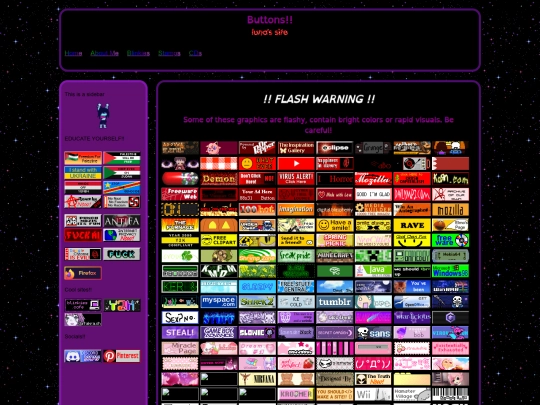This screenshot has height=405, width=540.
Task: Click the jack-o-lantern pumpkin eyes button
Action: [x=219, y=225]
